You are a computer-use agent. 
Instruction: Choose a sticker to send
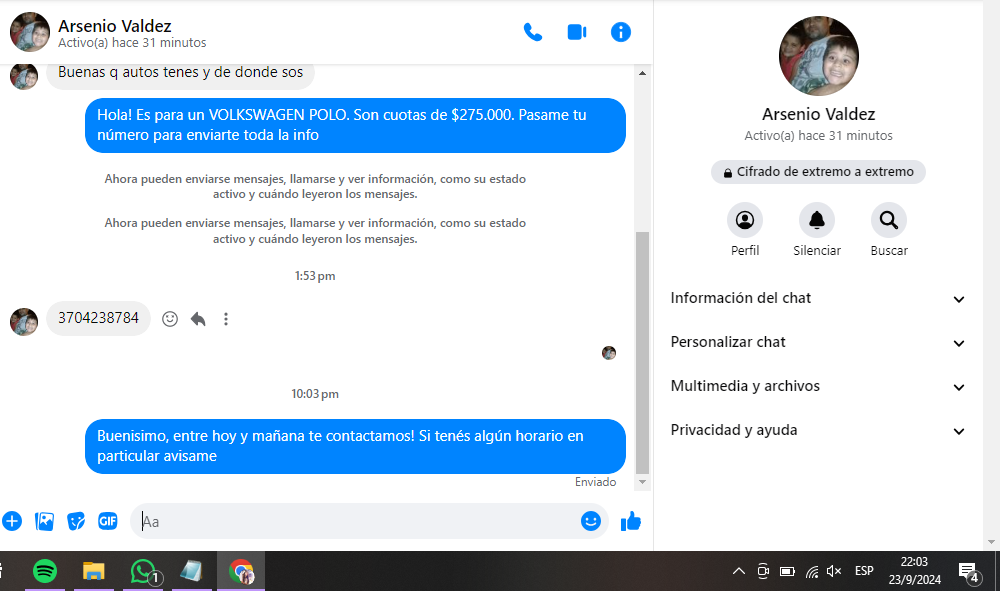pyautogui.click(x=76, y=521)
